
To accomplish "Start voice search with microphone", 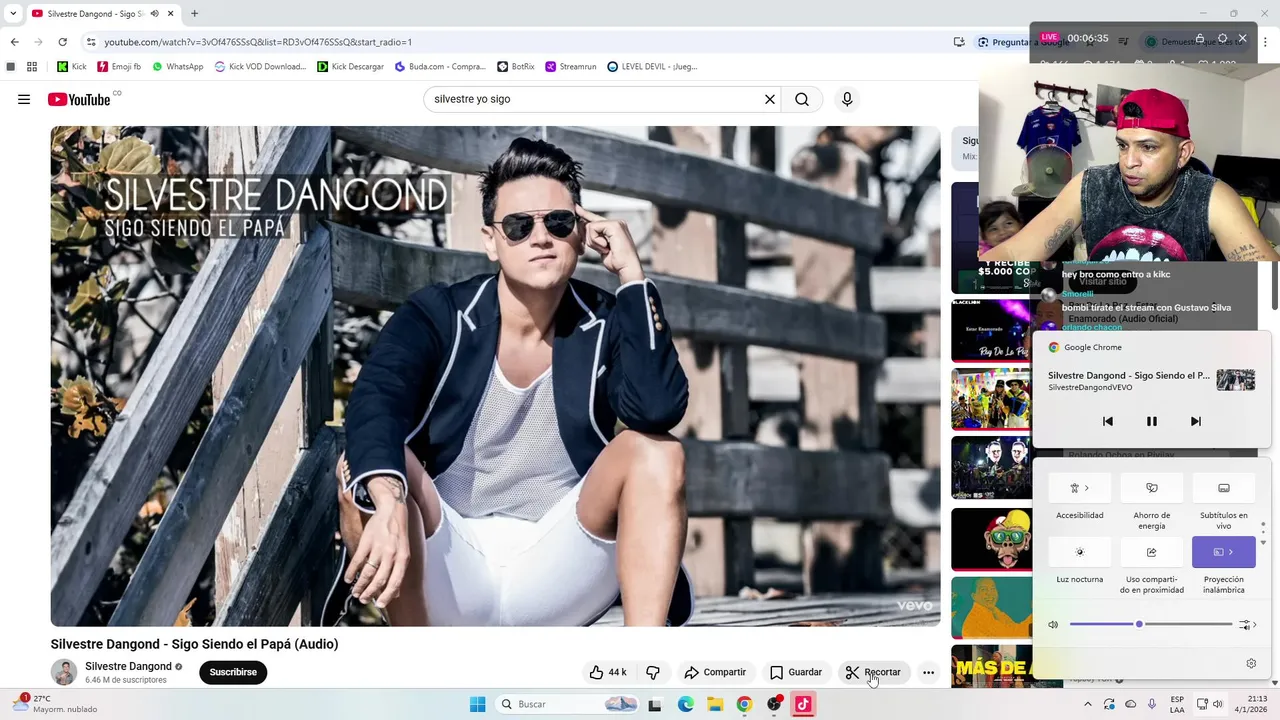I will (x=847, y=99).
